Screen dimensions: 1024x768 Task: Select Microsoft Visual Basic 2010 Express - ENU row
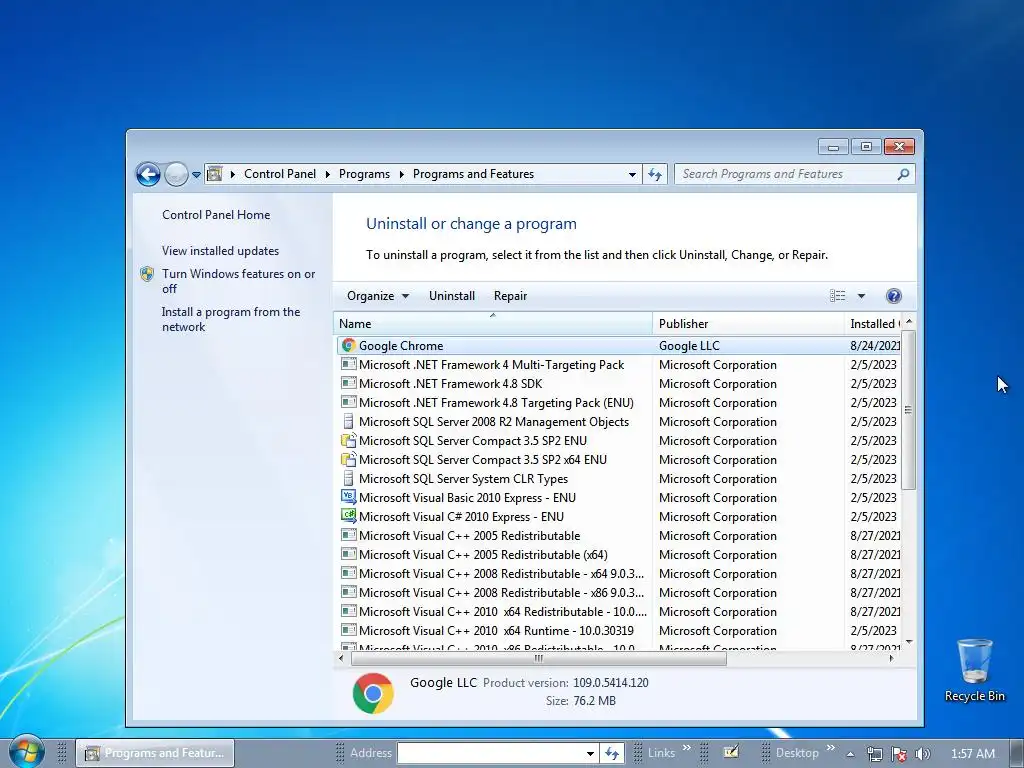click(618, 498)
